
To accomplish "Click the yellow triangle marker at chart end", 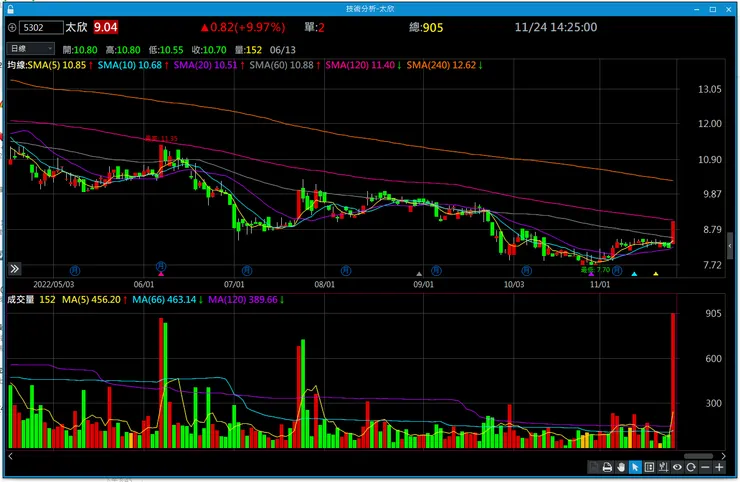I will [656, 274].
